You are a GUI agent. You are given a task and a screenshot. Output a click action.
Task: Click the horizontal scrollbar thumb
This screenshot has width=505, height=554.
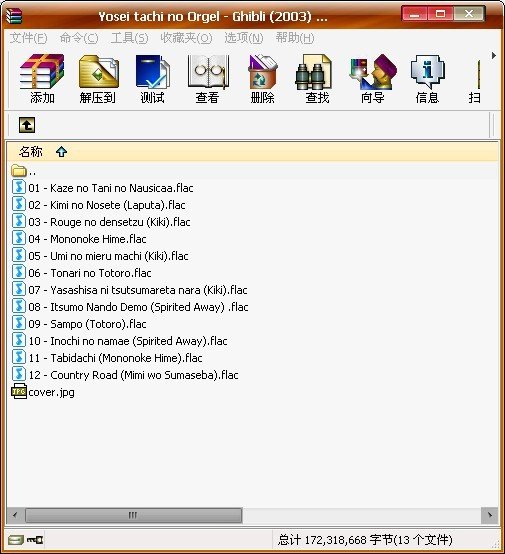[134, 515]
